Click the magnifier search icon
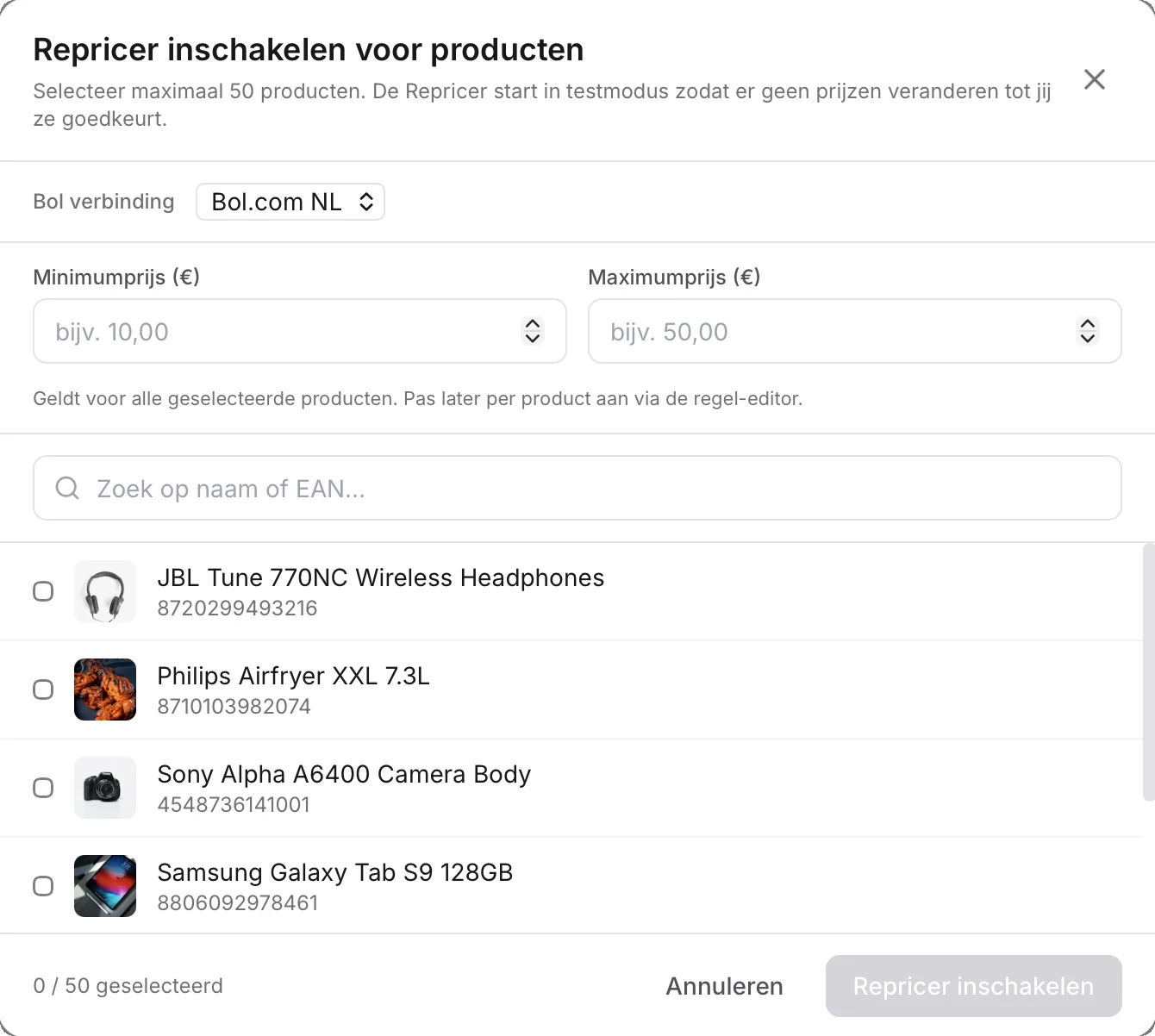The height and width of the screenshot is (1036, 1155). pyautogui.click(x=67, y=488)
